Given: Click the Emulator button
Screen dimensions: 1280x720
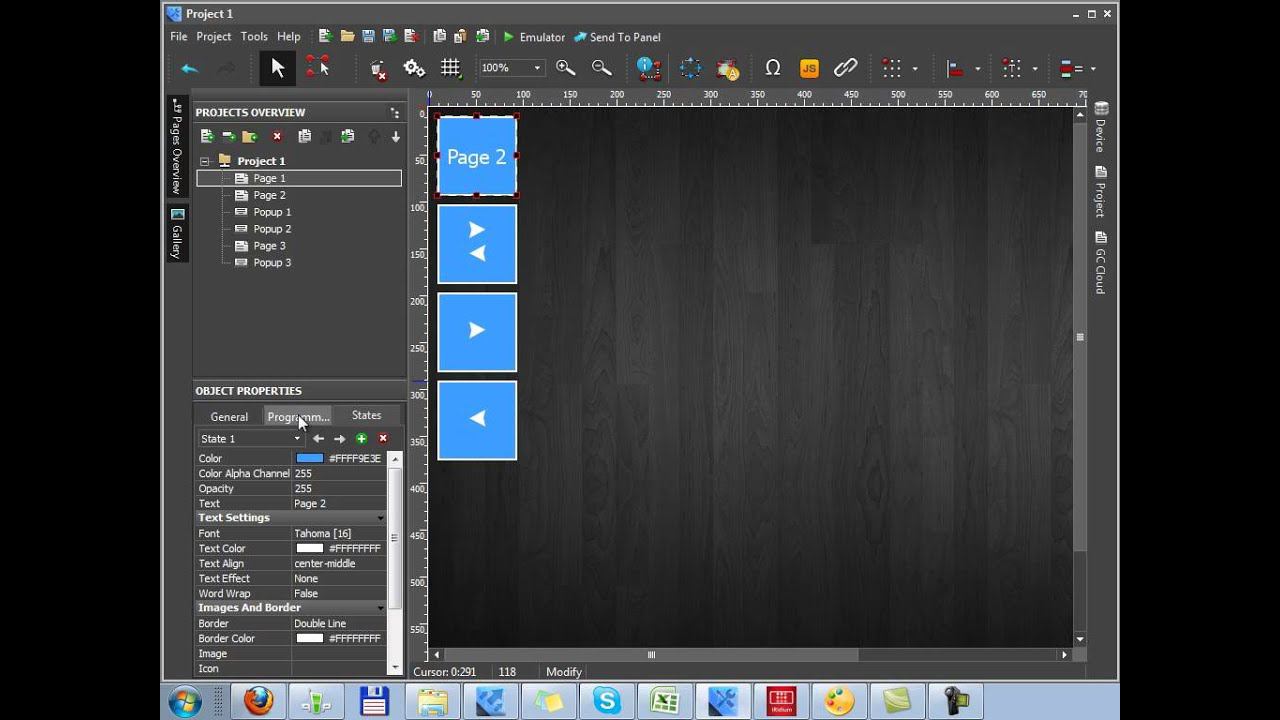Looking at the screenshot, I should coord(534,37).
